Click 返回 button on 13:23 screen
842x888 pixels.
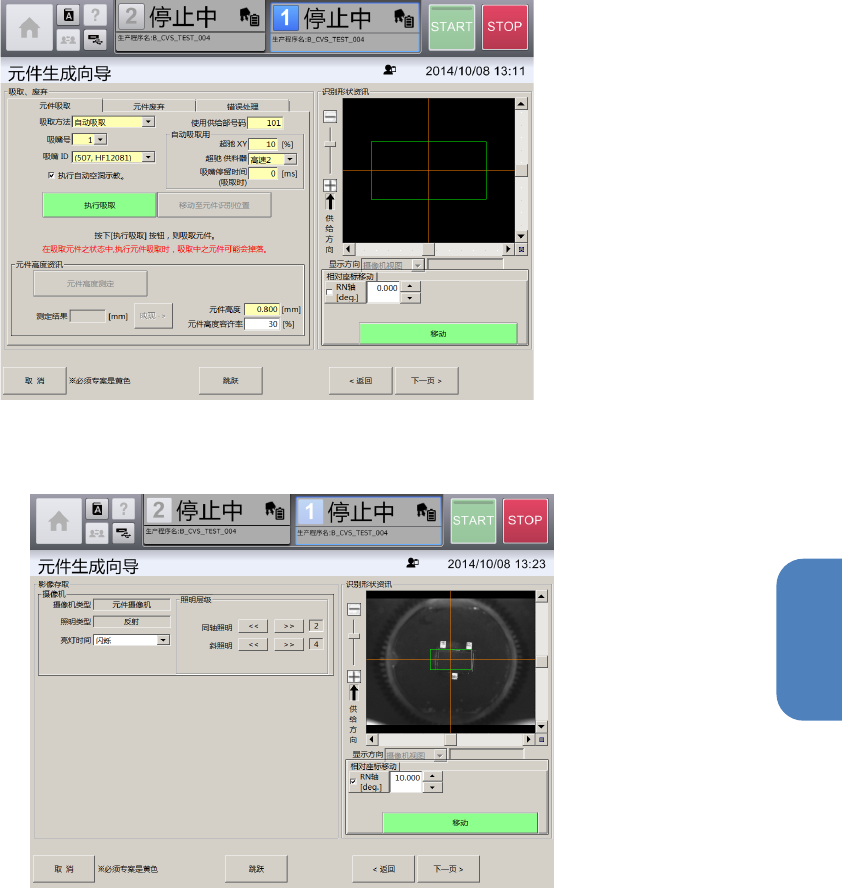point(384,869)
